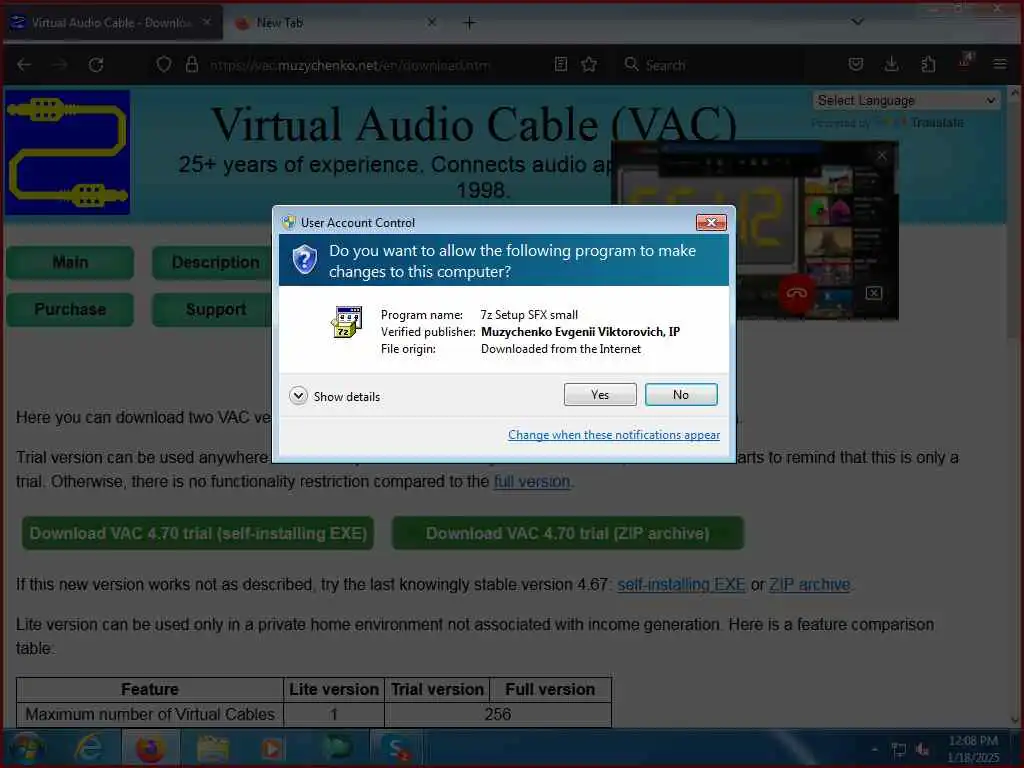Reload the current Firefox page
This screenshot has height=768, width=1024.
pos(96,65)
